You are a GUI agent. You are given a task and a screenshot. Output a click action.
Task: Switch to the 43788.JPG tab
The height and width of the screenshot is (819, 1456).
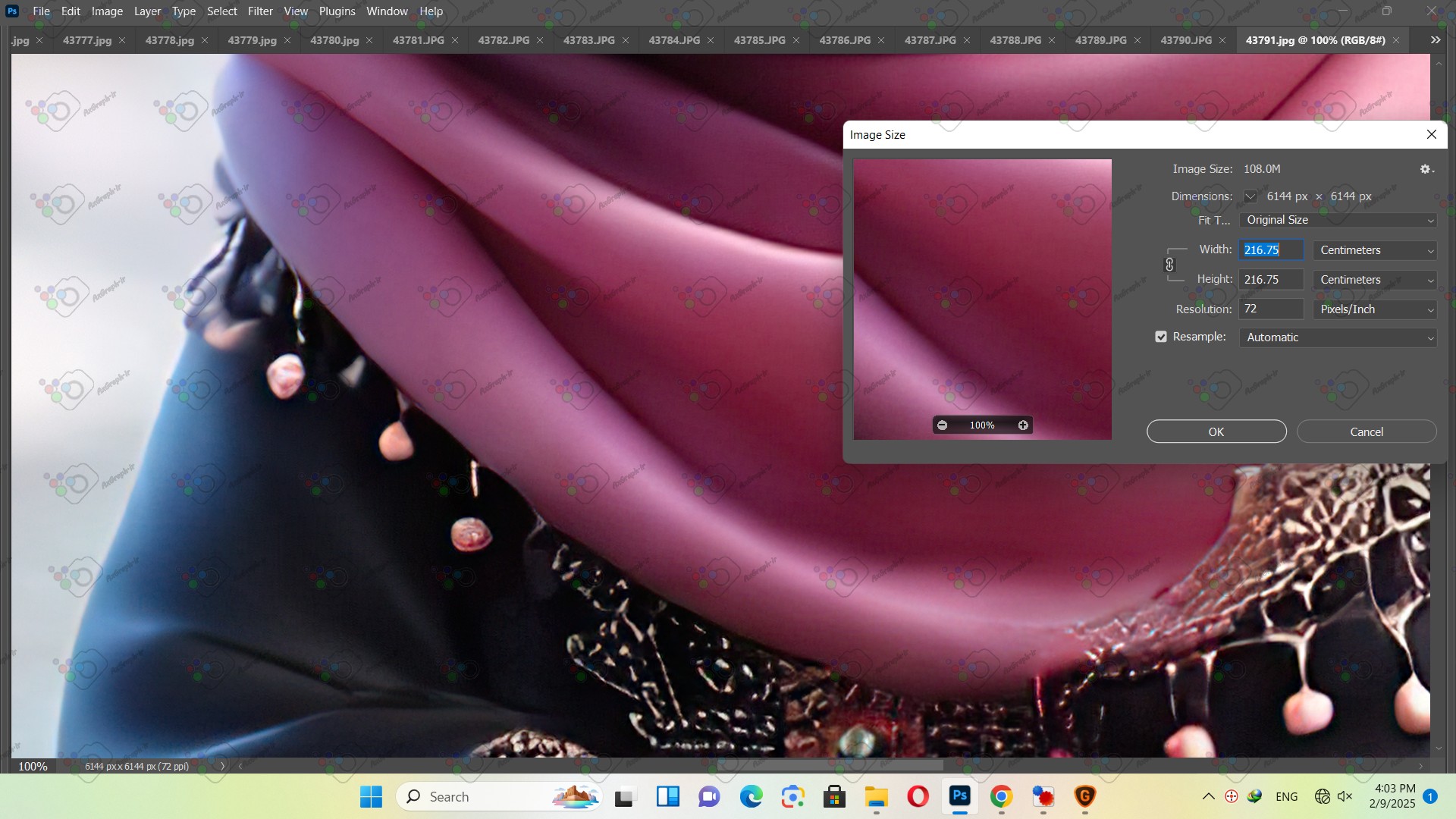[x=1015, y=40]
